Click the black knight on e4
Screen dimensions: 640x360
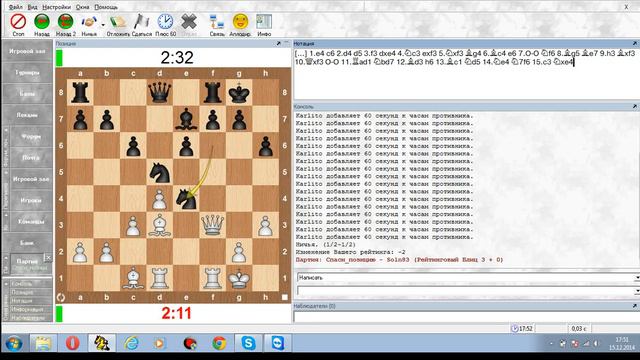tap(186, 199)
